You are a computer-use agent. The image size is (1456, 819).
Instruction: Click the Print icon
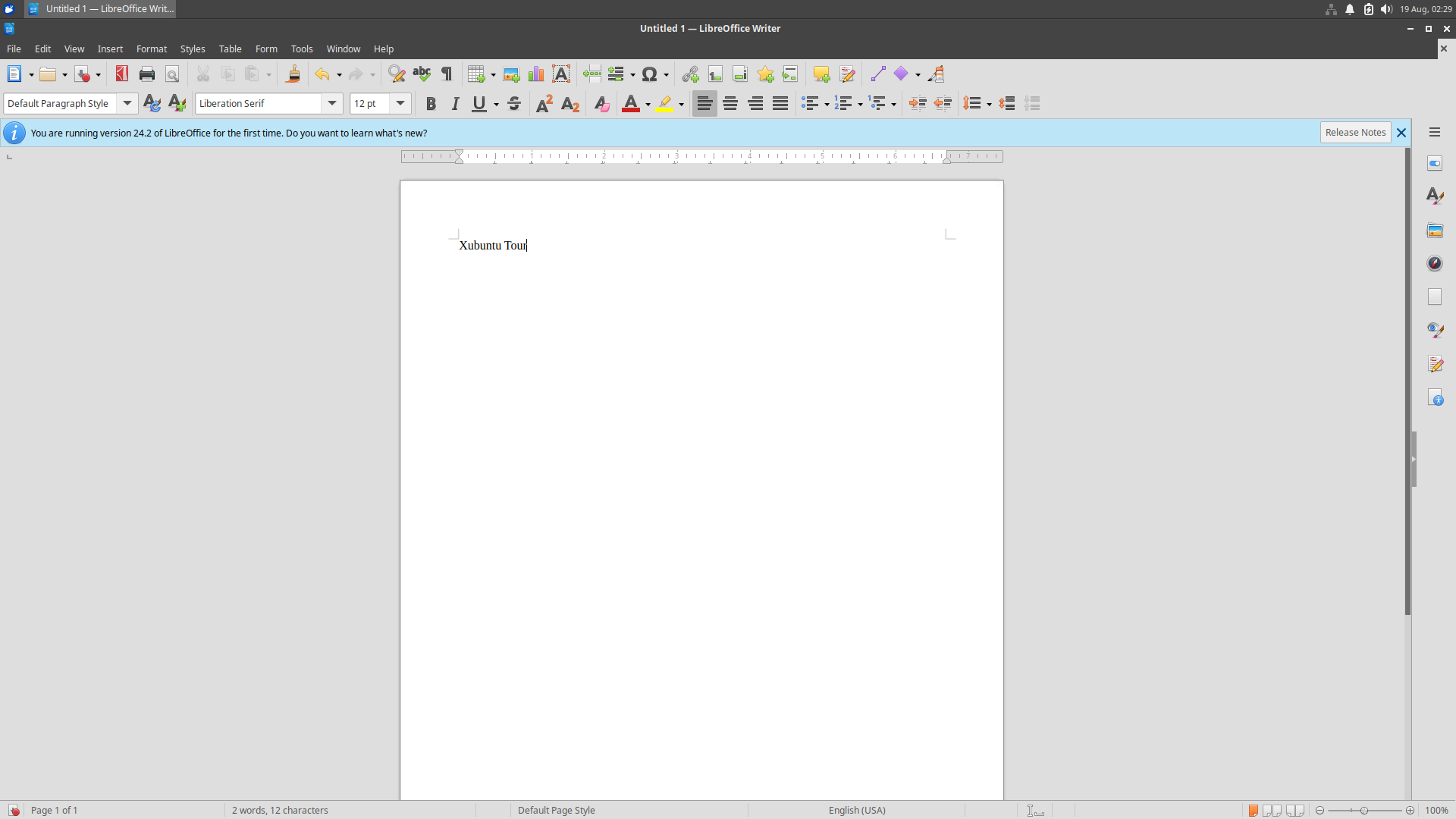(147, 74)
